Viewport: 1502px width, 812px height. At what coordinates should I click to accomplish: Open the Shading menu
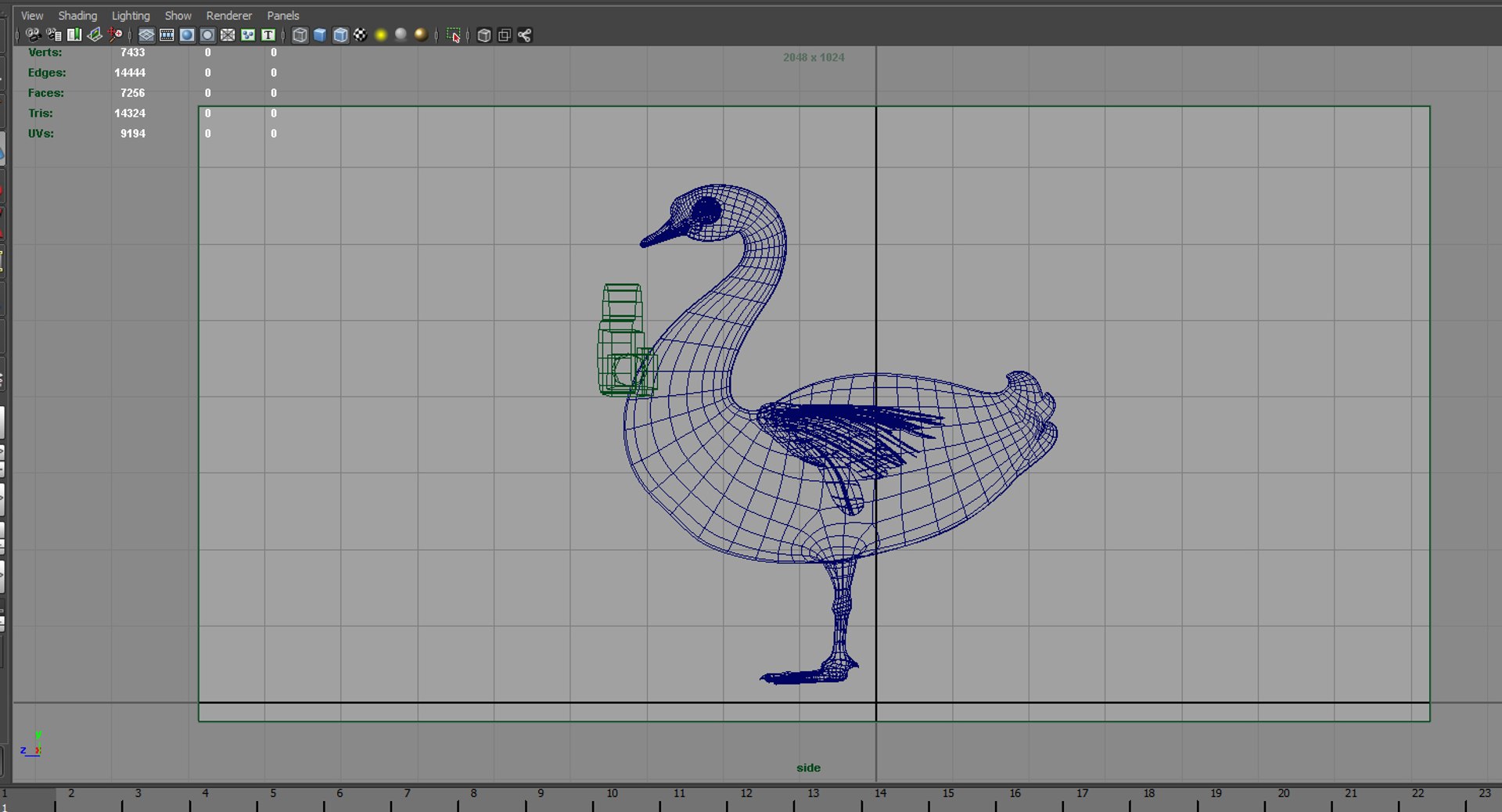[x=77, y=16]
